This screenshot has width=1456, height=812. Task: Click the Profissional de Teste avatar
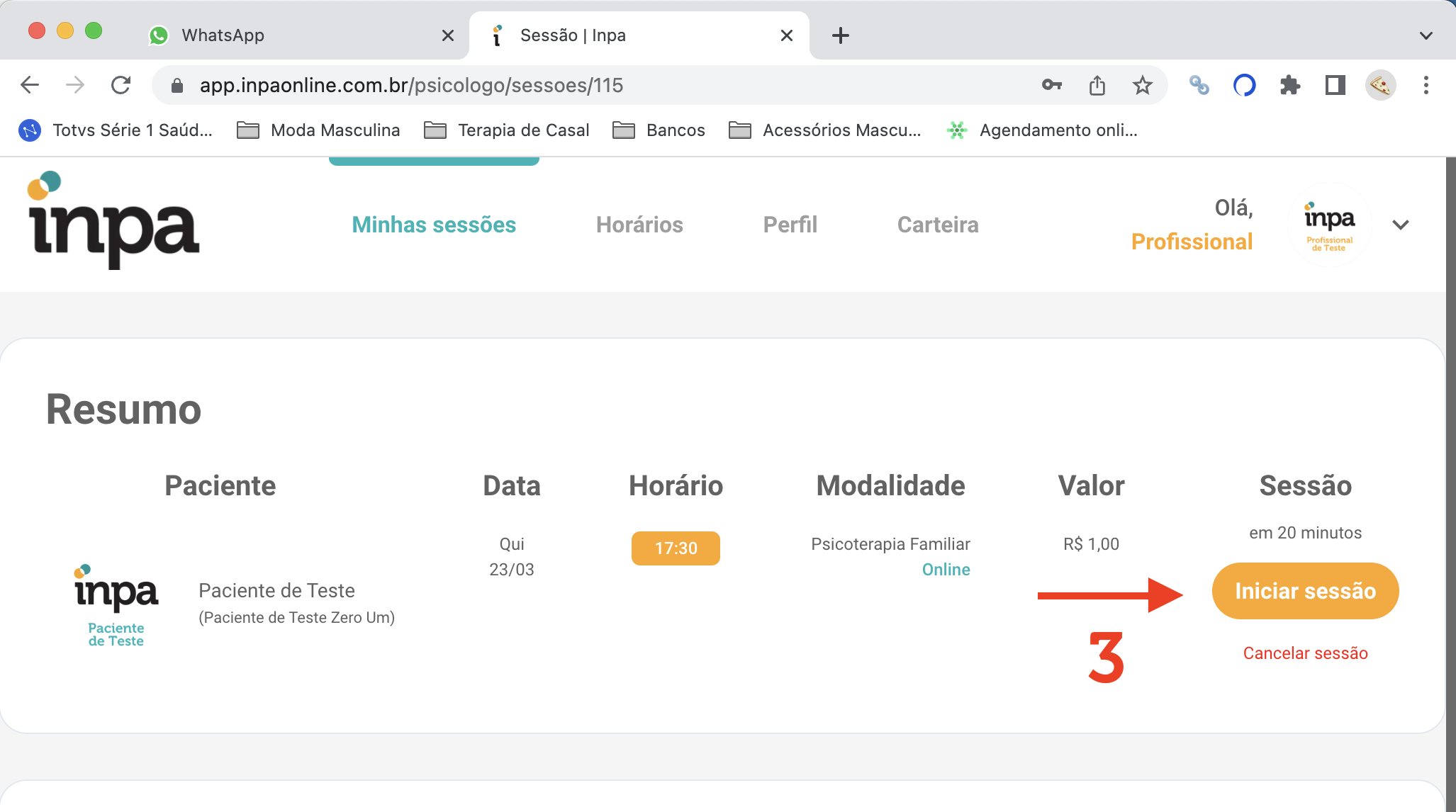(1329, 225)
